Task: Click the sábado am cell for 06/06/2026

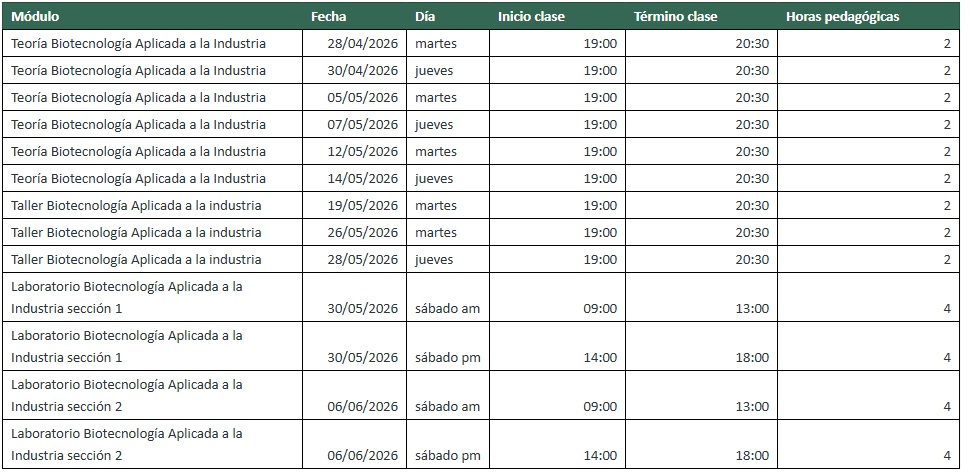Action: (447, 406)
